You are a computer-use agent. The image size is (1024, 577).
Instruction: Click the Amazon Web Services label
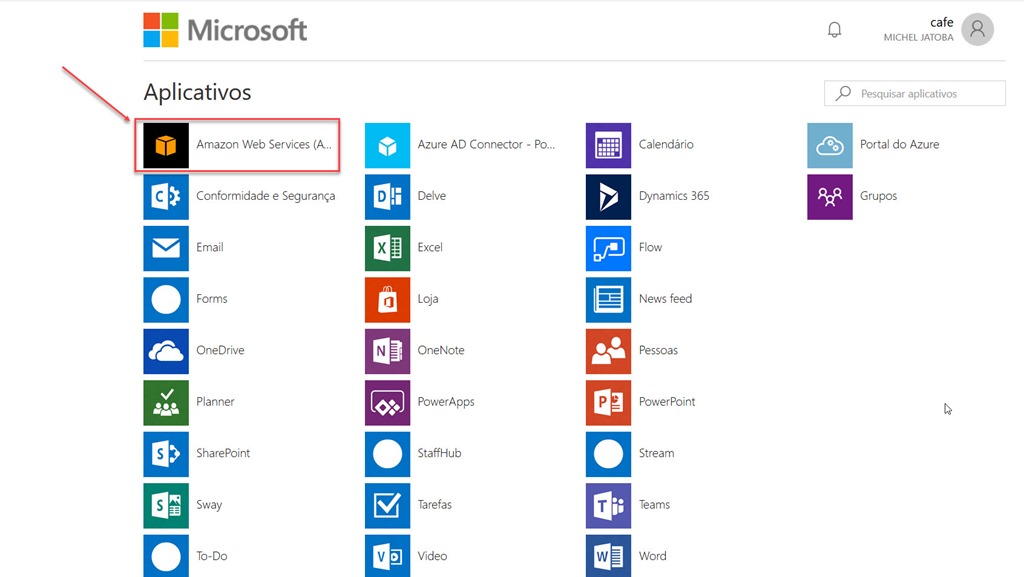[x=264, y=144]
